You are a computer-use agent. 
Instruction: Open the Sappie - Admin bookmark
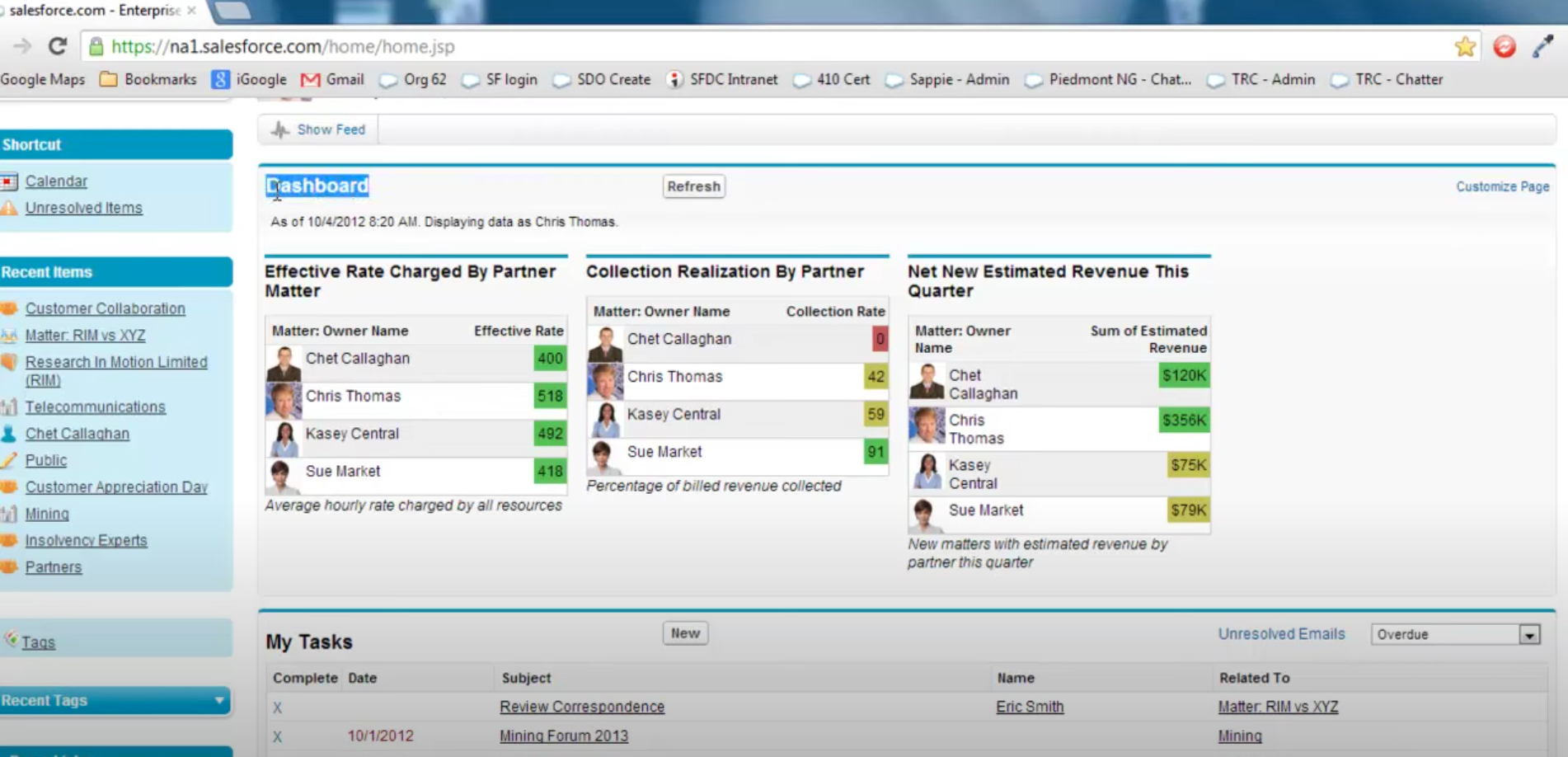(x=947, y=79)
